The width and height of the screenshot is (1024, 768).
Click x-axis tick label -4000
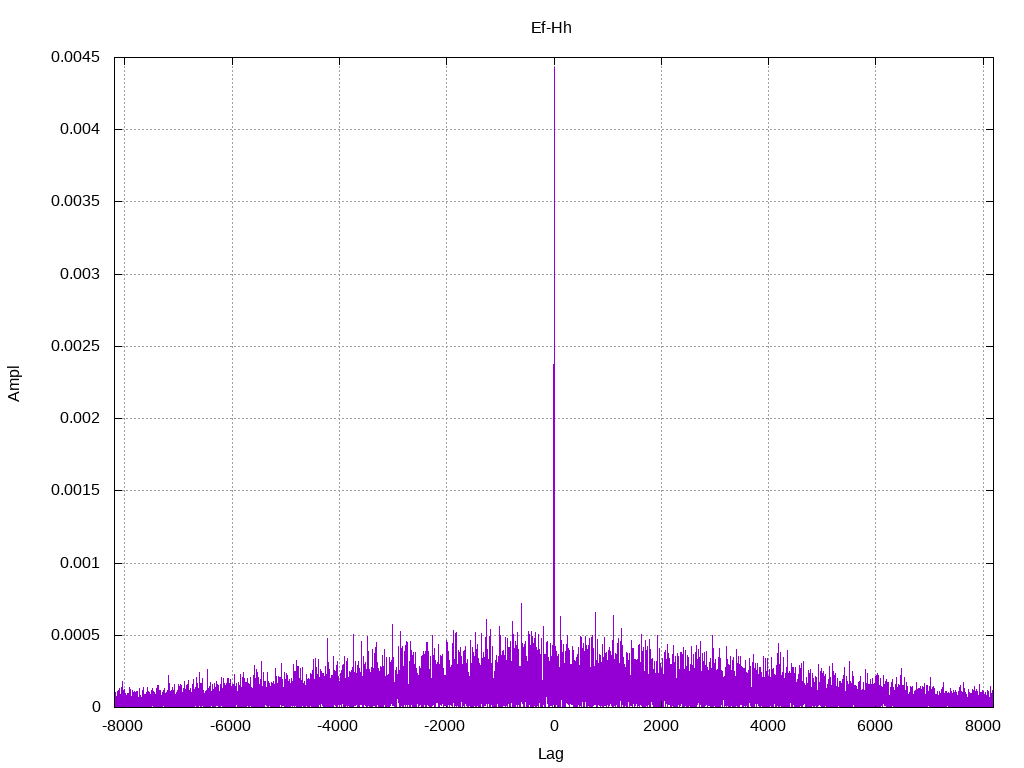(338, 726)
